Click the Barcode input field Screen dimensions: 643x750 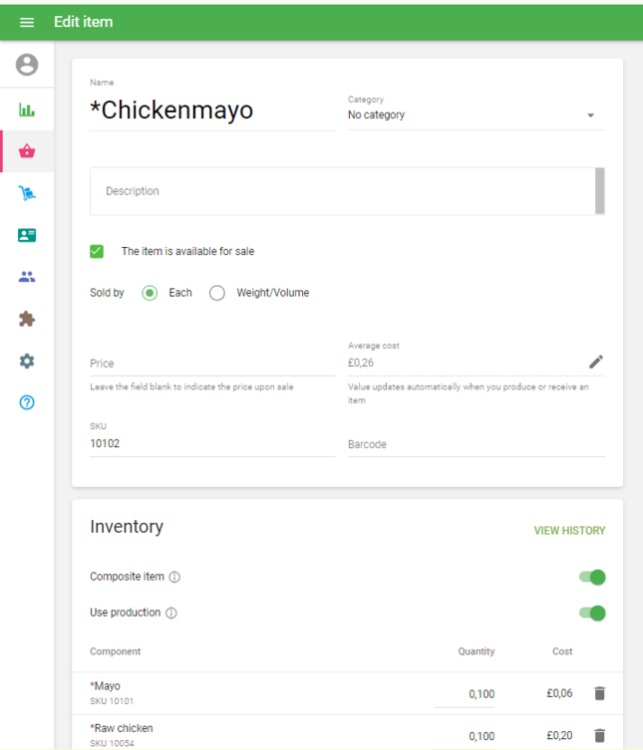click(475, 445)
